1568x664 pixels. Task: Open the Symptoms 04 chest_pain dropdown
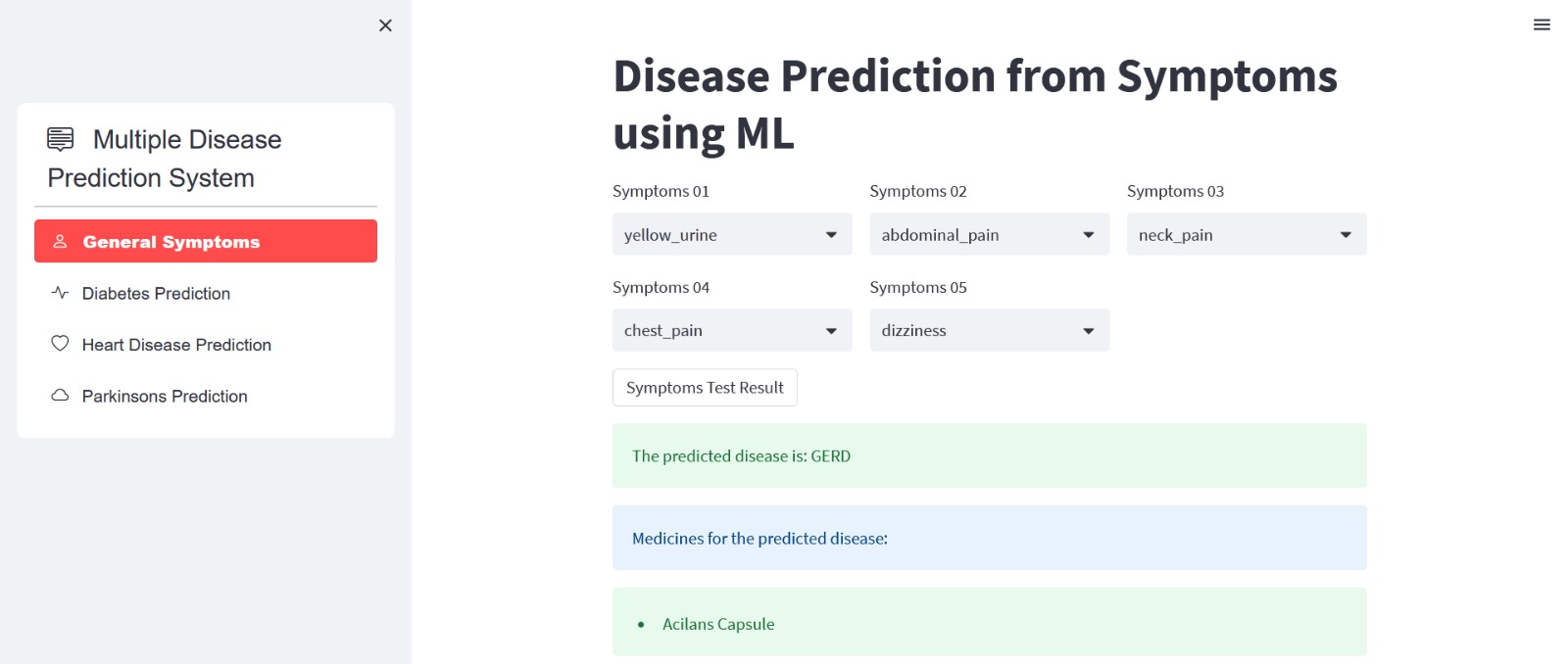pyautogui.click(x=732, y=331)
